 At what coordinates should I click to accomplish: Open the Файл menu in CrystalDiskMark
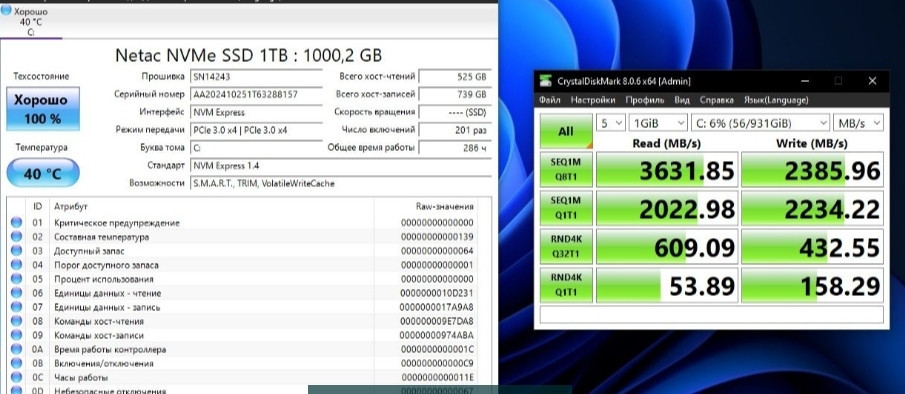549,100
